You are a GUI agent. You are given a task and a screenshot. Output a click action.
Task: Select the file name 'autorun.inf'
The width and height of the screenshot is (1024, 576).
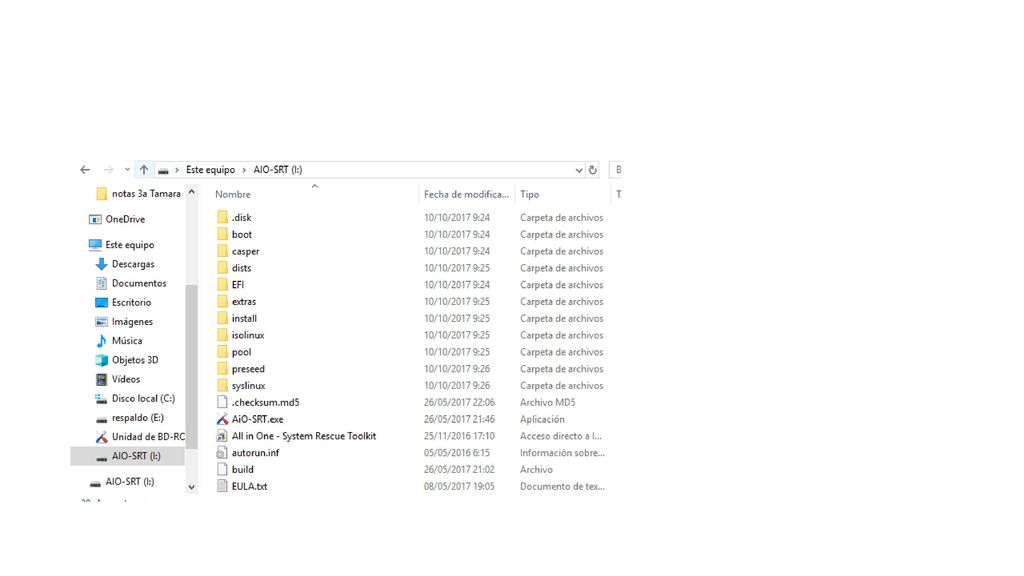(x=255, y=453)
